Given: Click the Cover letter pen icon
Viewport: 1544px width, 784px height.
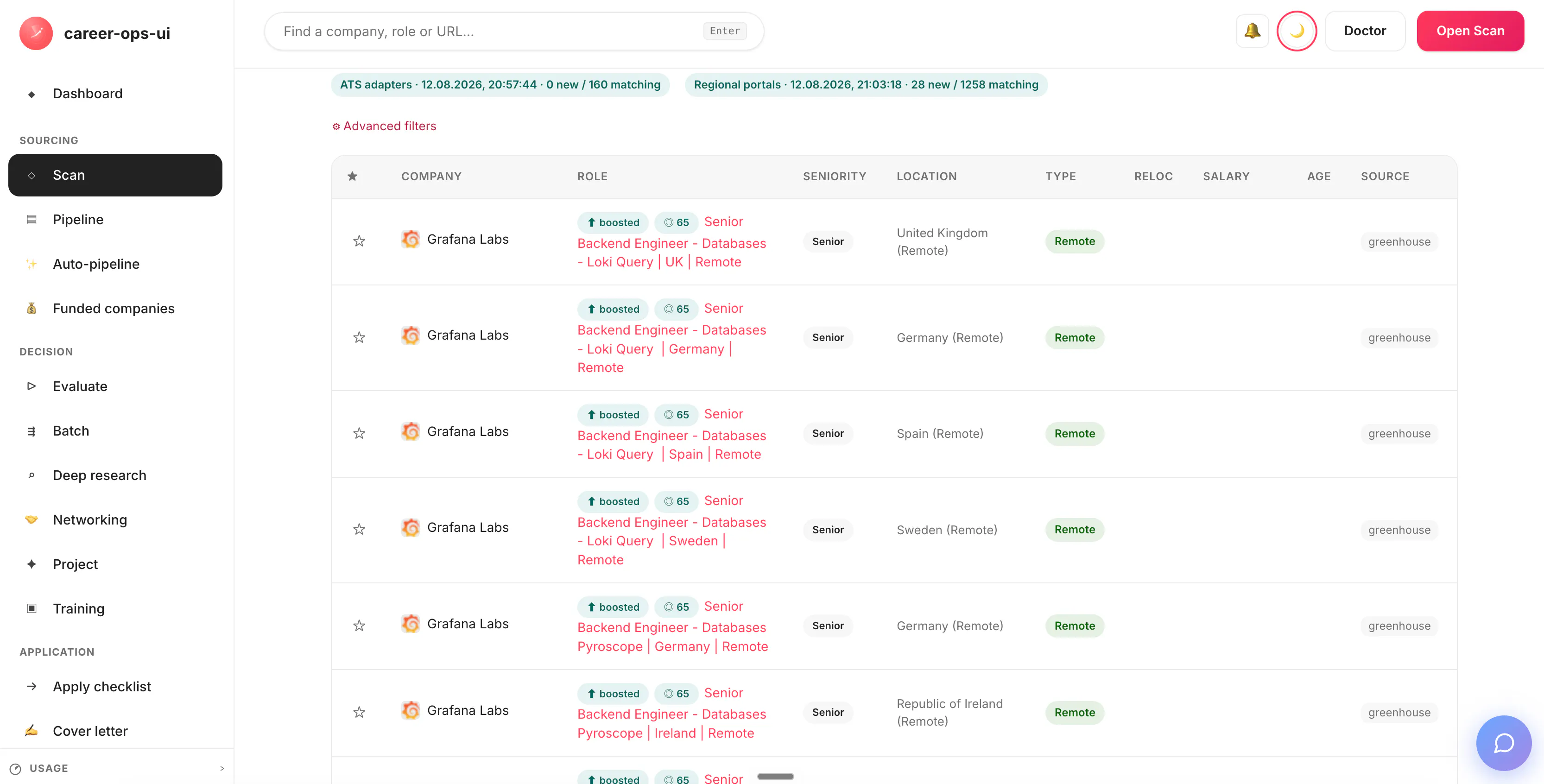Looking at the screenshot, I should click(31, 731).
